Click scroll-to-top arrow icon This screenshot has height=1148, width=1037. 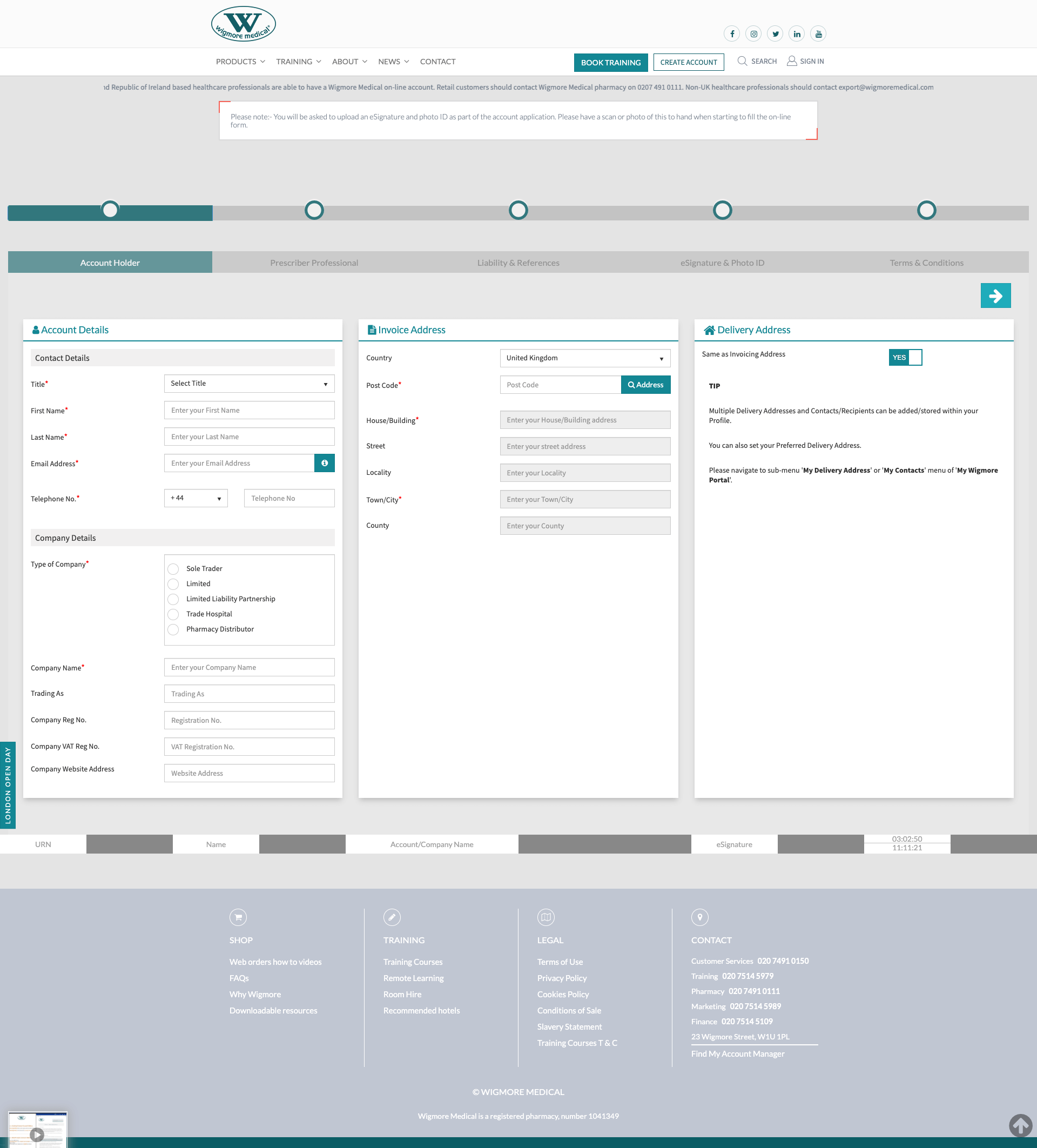(1020, 1125)
